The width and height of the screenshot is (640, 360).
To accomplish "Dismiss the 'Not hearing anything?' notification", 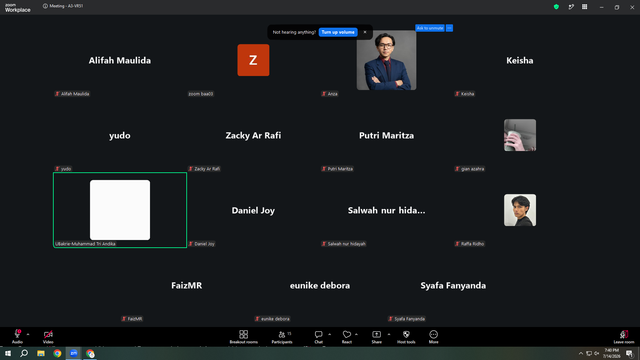I will point(365,32).
